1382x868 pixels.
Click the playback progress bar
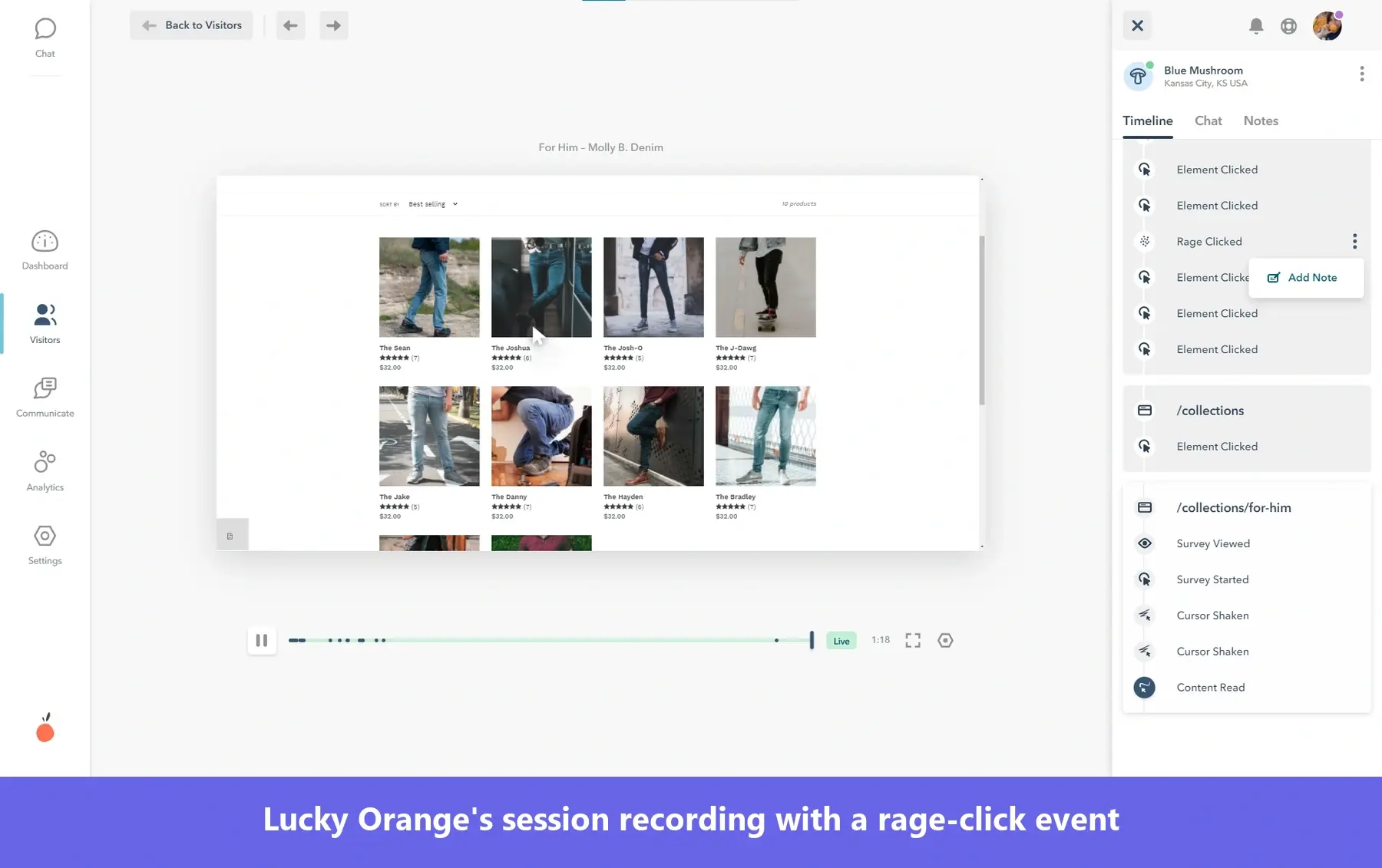point(550,640)
